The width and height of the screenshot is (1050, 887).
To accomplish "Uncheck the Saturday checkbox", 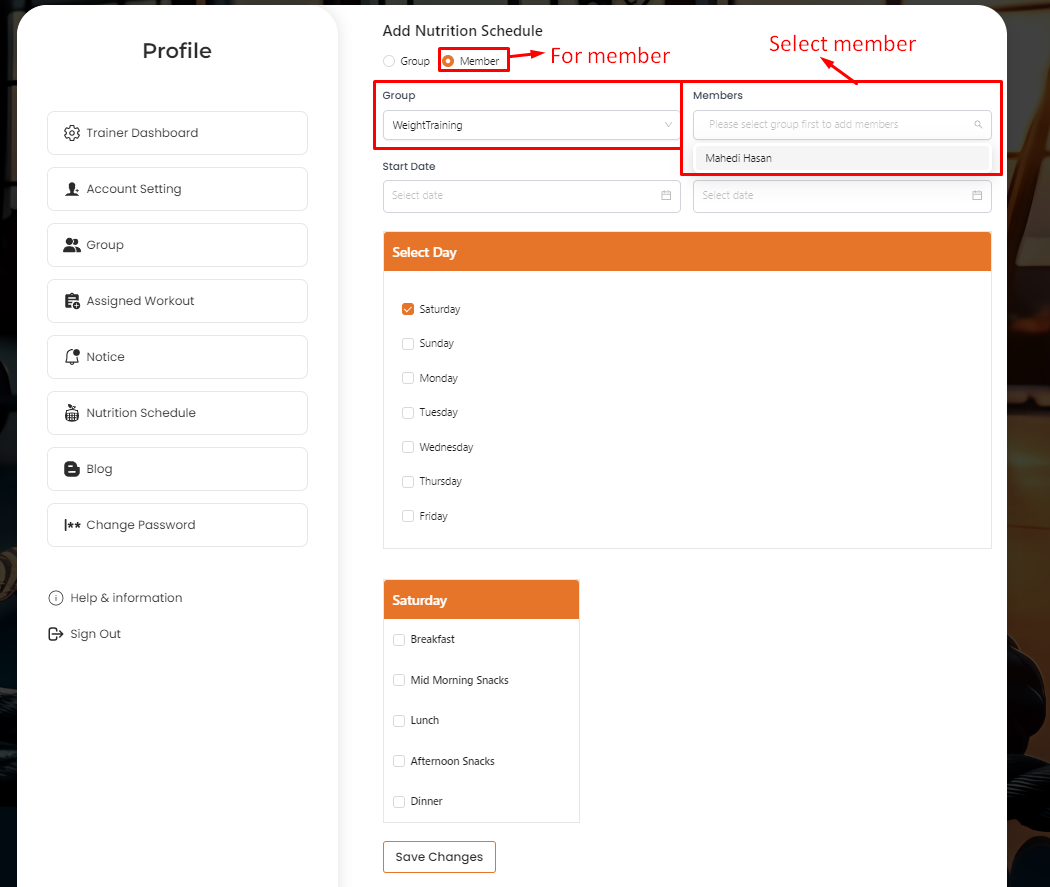I will (408, 309).
